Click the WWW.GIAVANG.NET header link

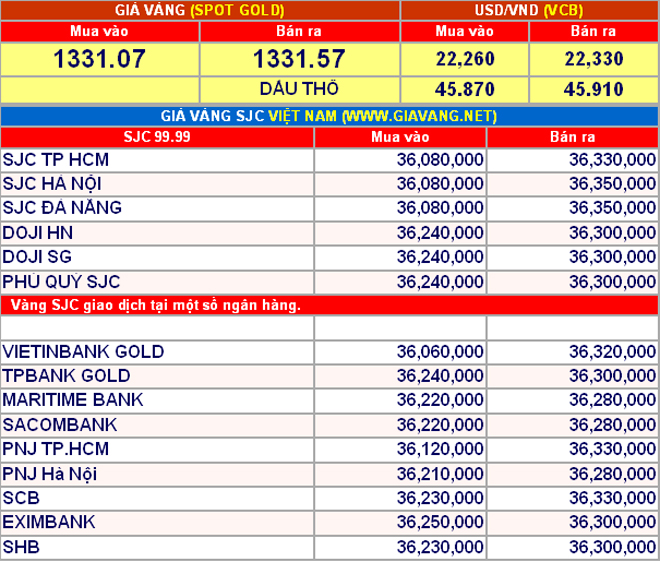tap(418, 116)
